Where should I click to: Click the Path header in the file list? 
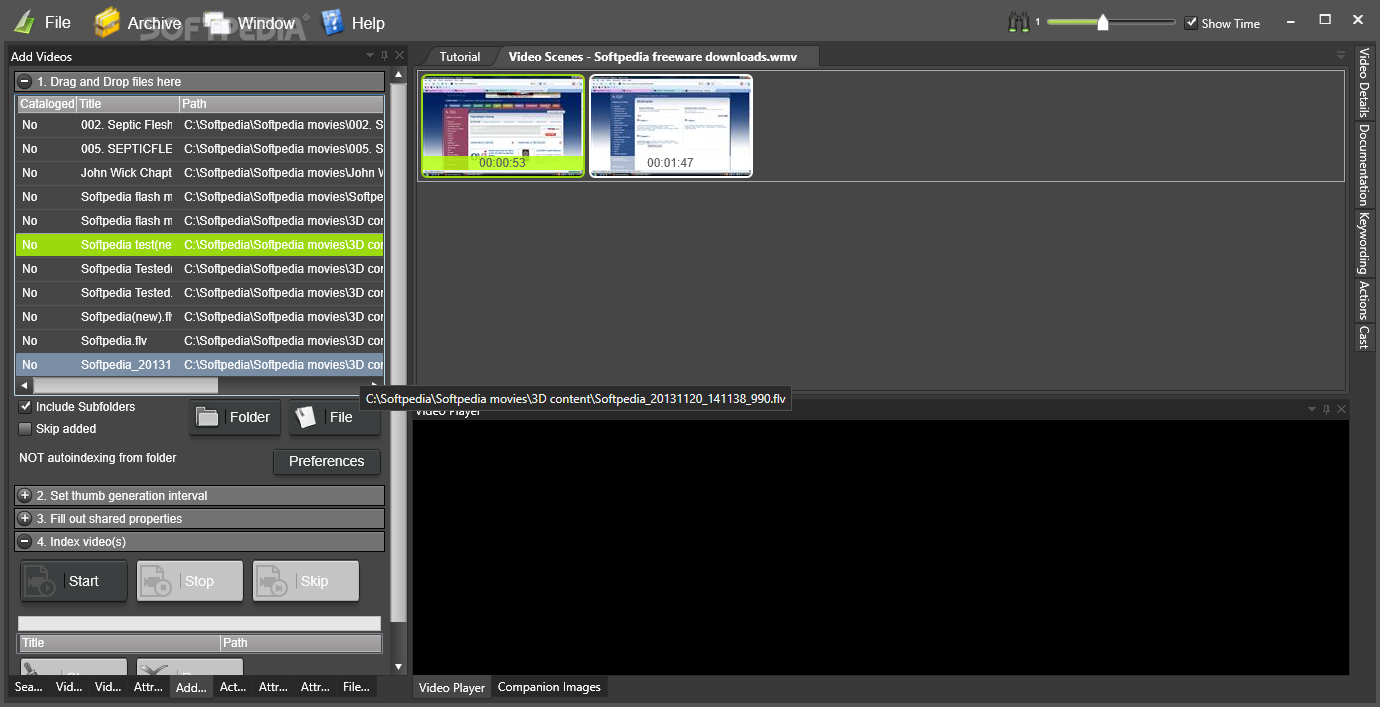click(x=281, y=104)
